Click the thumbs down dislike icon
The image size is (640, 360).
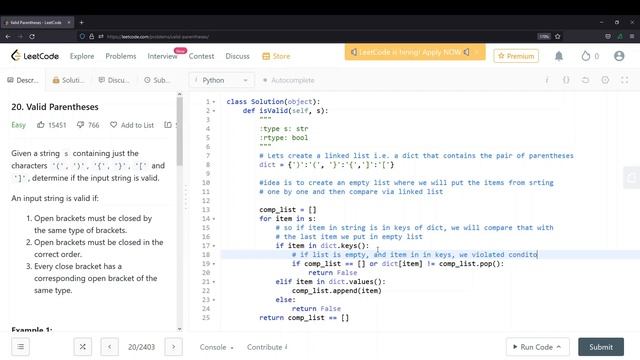pyautogui.click(x=80, y=124)
